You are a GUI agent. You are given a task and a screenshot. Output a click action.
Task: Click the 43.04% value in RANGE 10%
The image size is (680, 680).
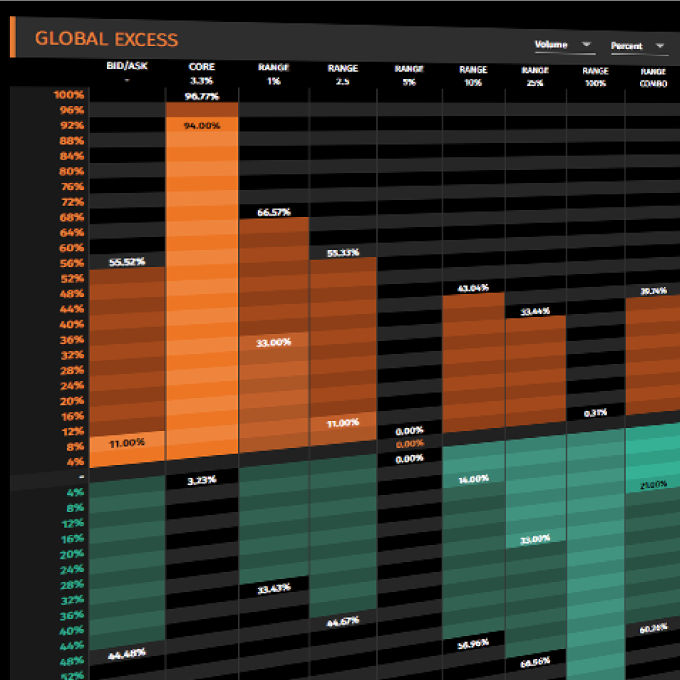(x=473, y=288)
